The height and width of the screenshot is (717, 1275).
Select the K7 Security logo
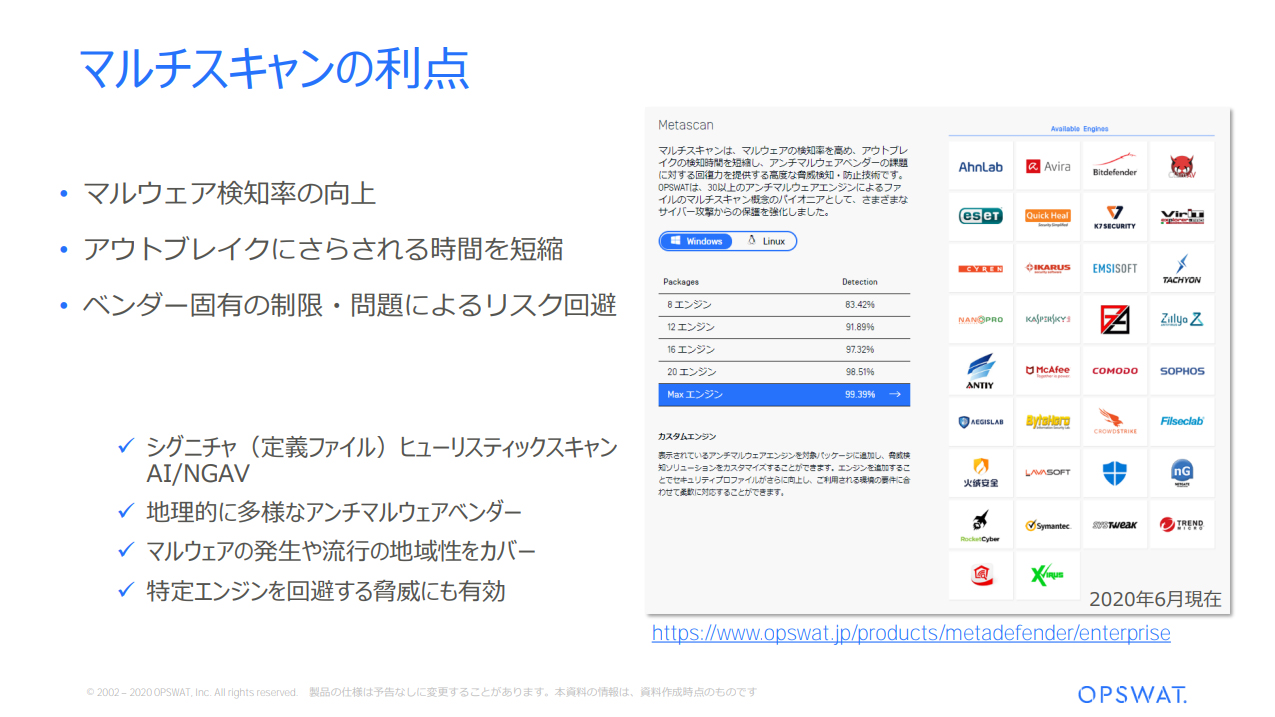coord(1114,217)
